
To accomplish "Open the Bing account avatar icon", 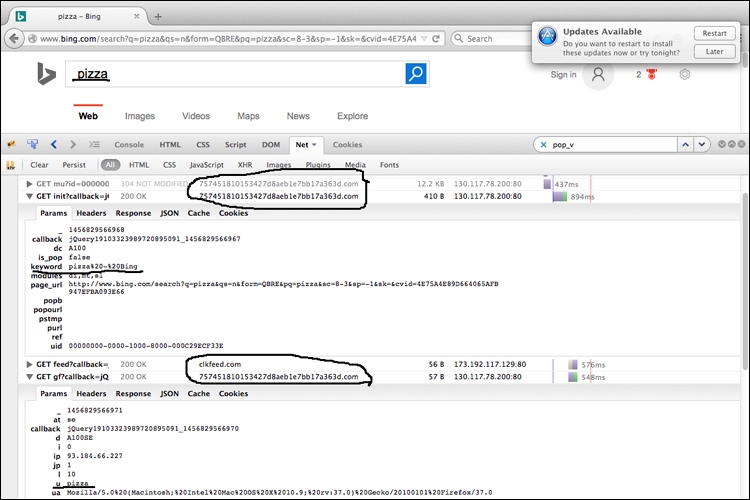I will click(x=598, y=75).
